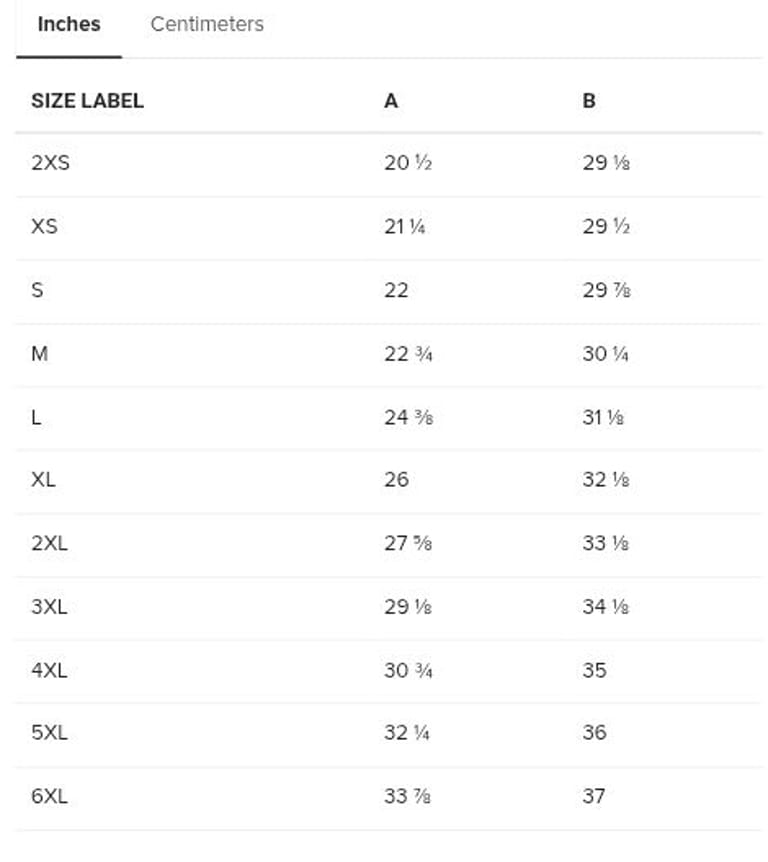Image resolution: width=768 pixels, height=862 pixels.
Task: Select the 4XL size label
Action: point(49,670)
